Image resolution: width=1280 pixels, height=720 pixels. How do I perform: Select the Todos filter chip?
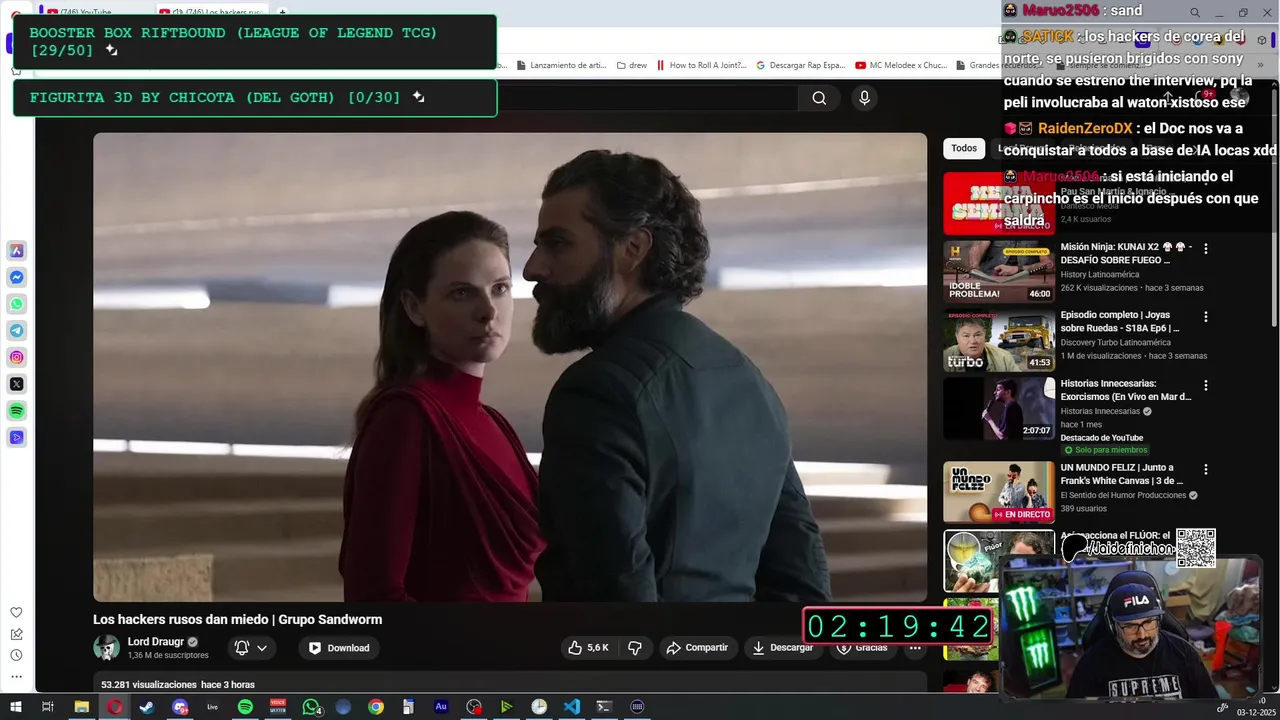964,148
